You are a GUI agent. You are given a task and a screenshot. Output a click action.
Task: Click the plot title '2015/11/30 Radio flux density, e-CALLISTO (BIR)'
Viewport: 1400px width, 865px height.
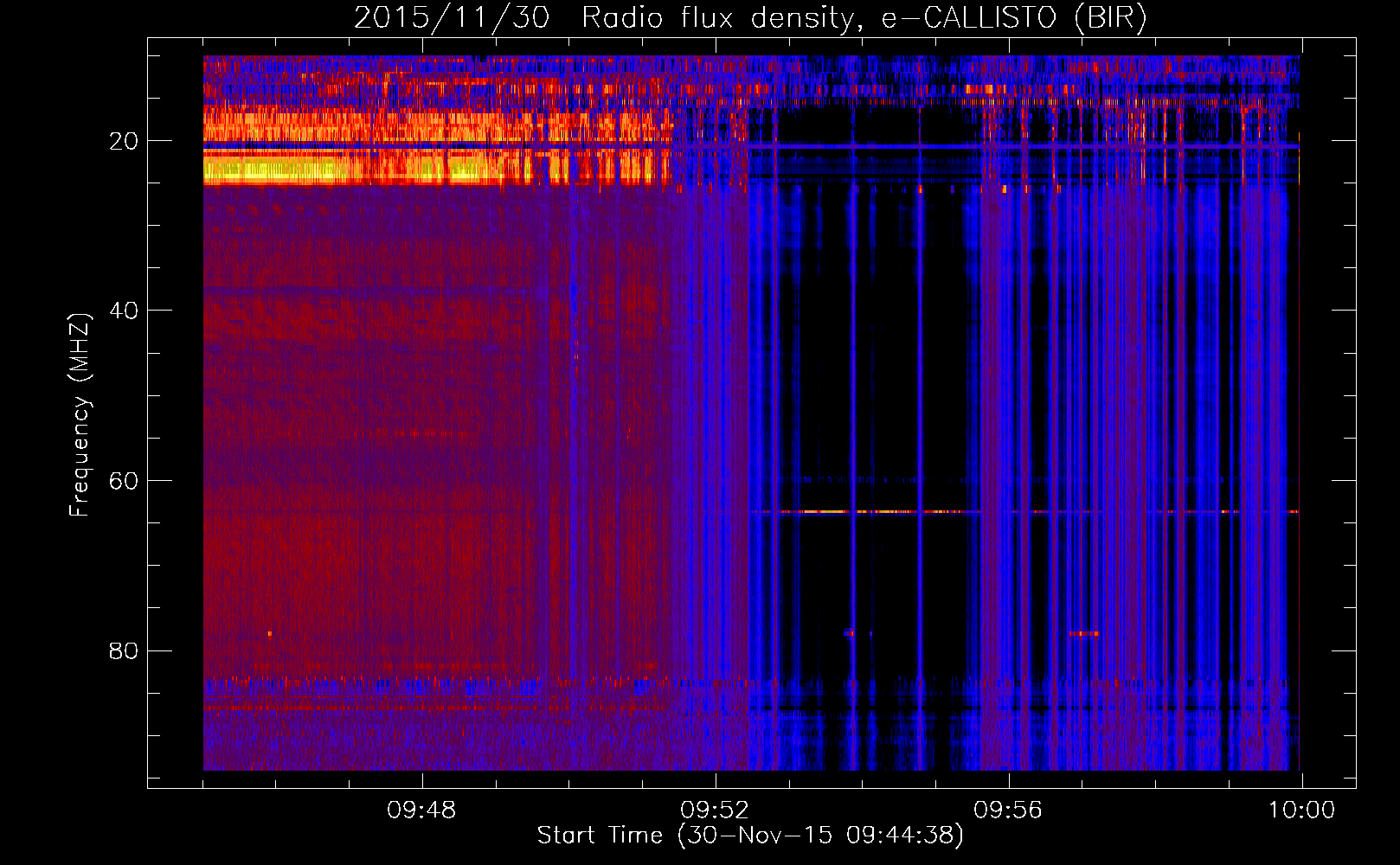coord(750,17)
